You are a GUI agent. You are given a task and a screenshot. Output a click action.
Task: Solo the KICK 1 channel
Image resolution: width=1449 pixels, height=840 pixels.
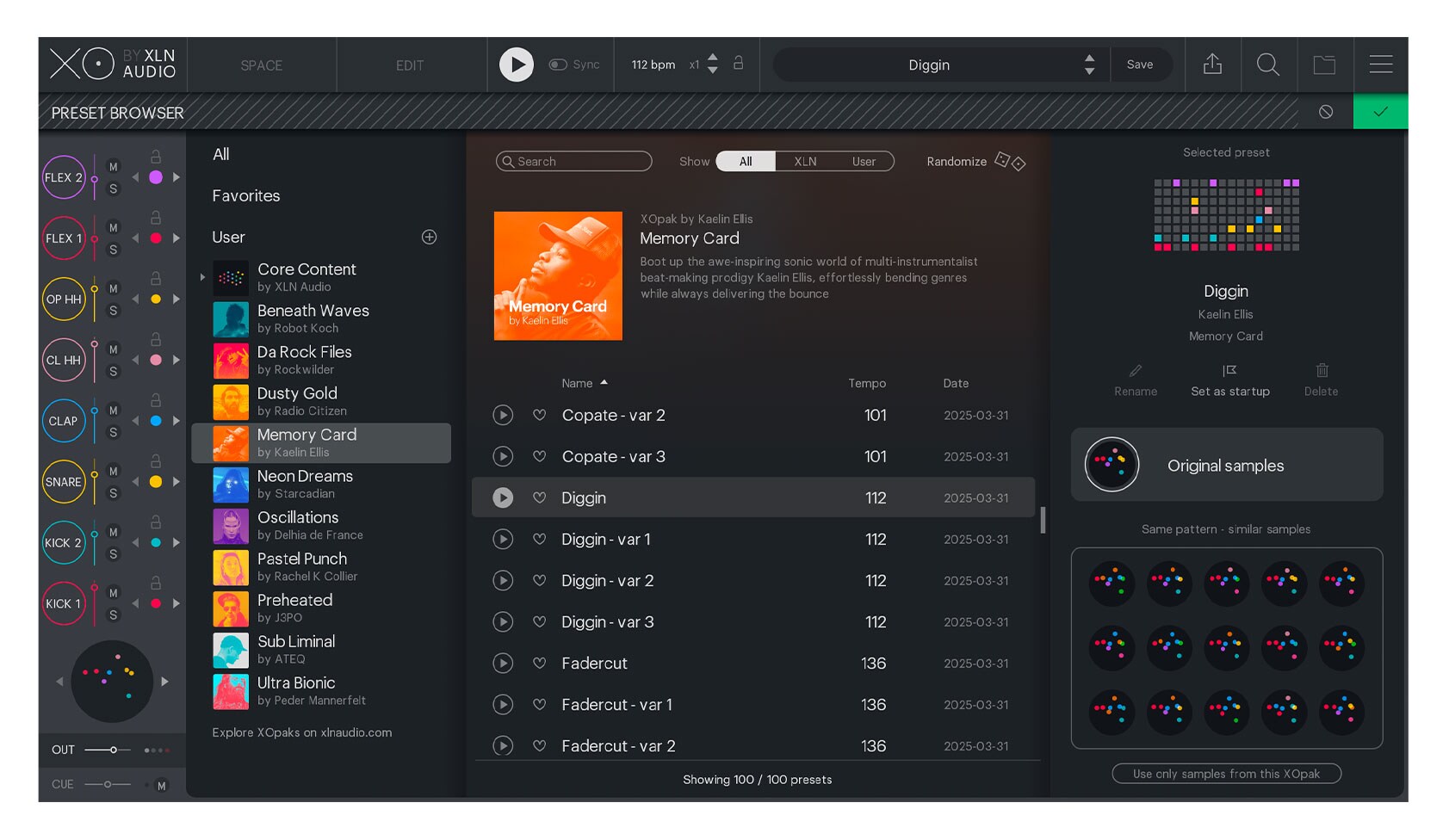113,615
